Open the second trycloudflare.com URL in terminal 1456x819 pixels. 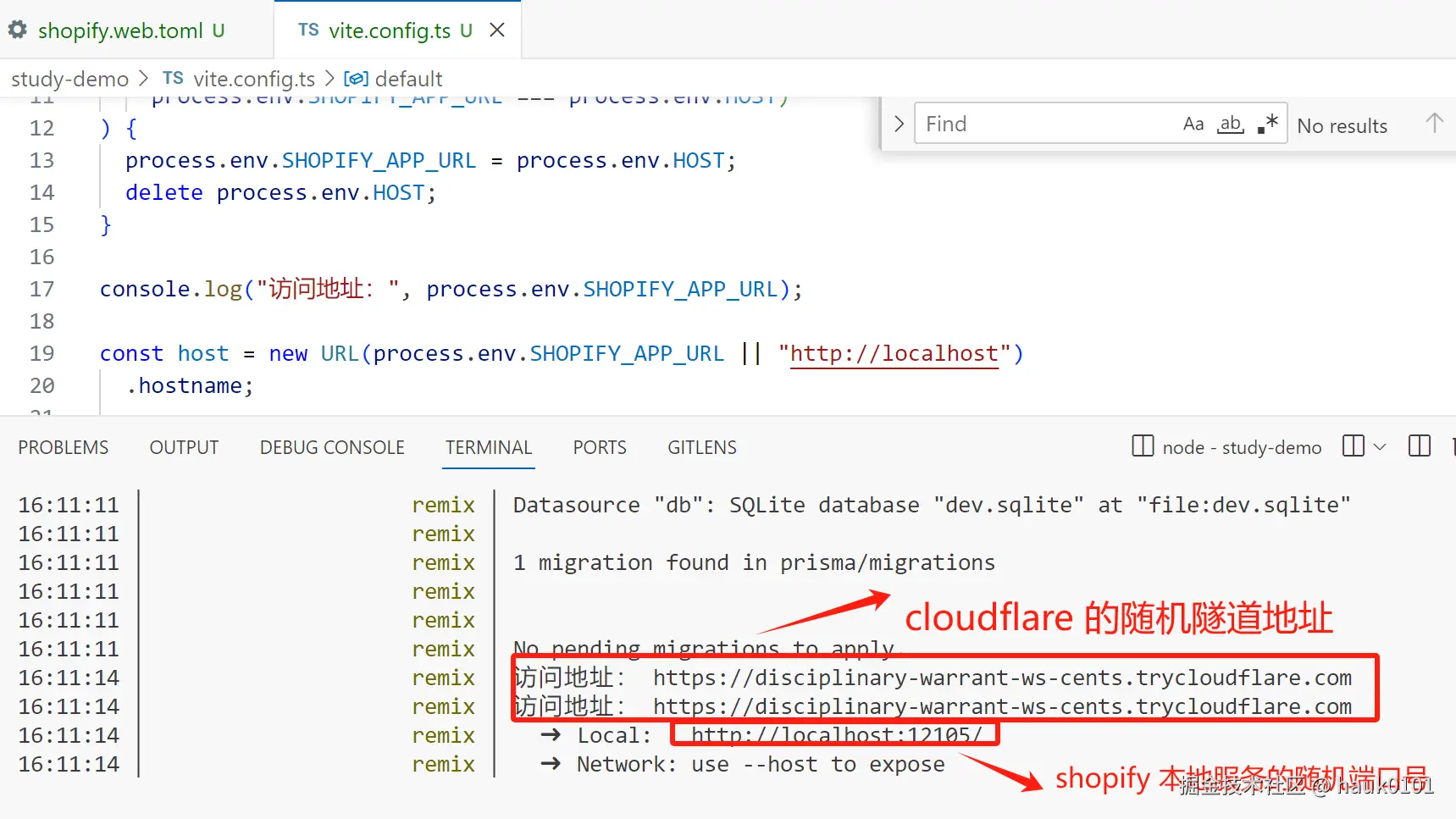[x=1003, y=706]
